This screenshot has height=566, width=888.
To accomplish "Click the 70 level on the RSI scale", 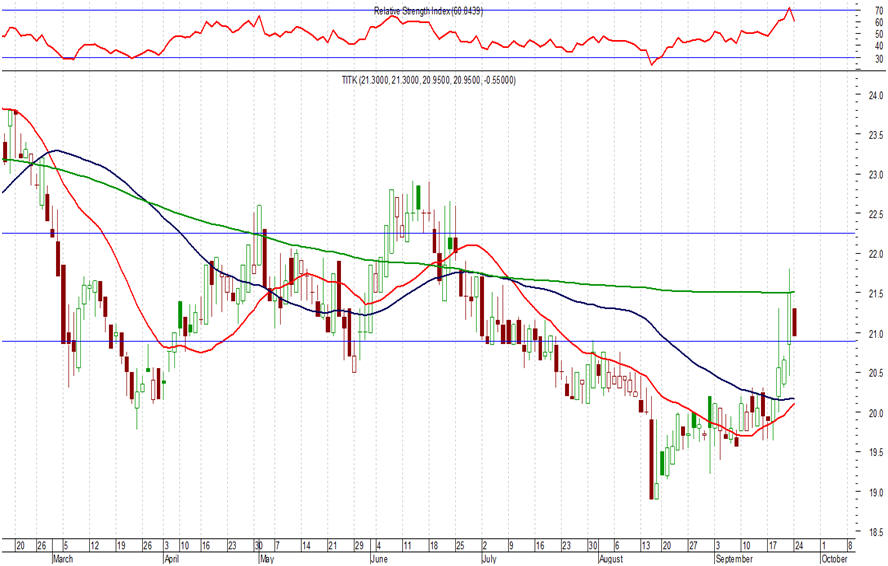I will 876,10.
